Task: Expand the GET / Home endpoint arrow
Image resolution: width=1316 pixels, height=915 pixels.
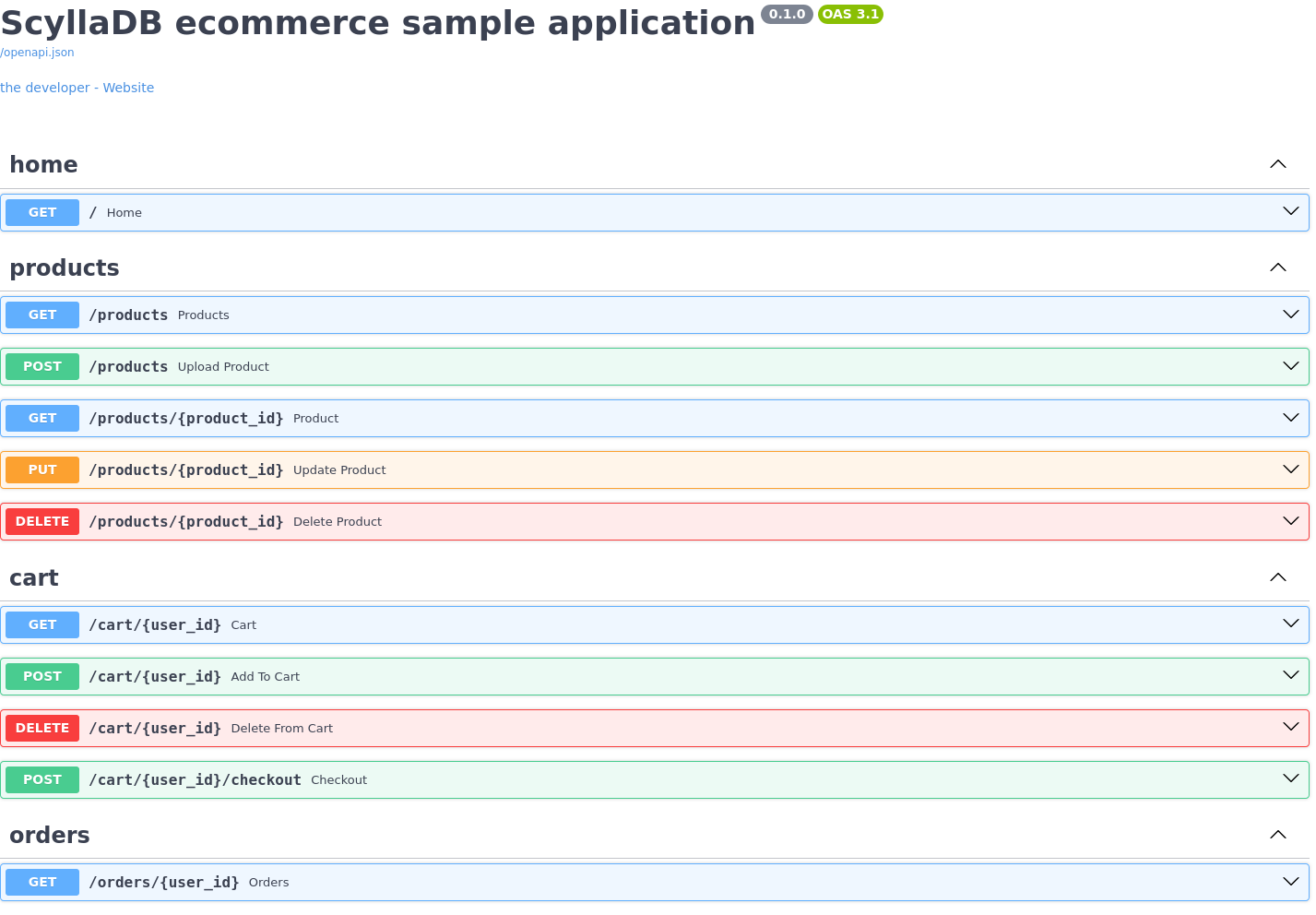Action: pos(1291,211)
